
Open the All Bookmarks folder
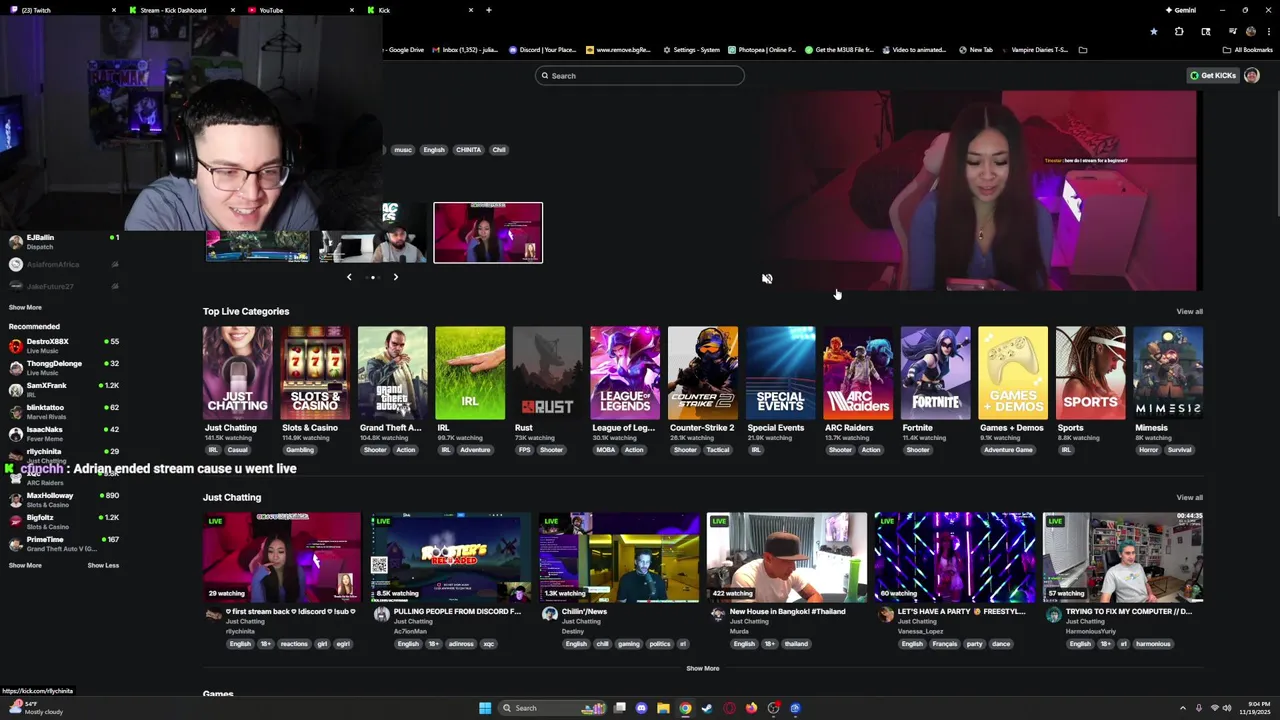click(1248, 50)
